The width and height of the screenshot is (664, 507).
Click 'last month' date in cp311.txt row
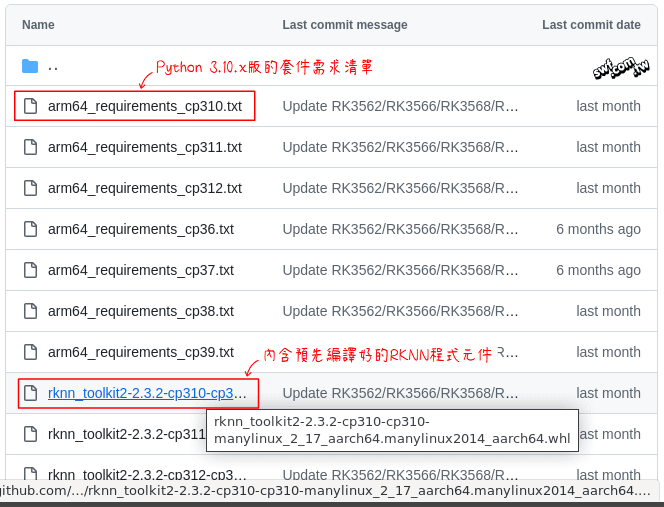608,147
